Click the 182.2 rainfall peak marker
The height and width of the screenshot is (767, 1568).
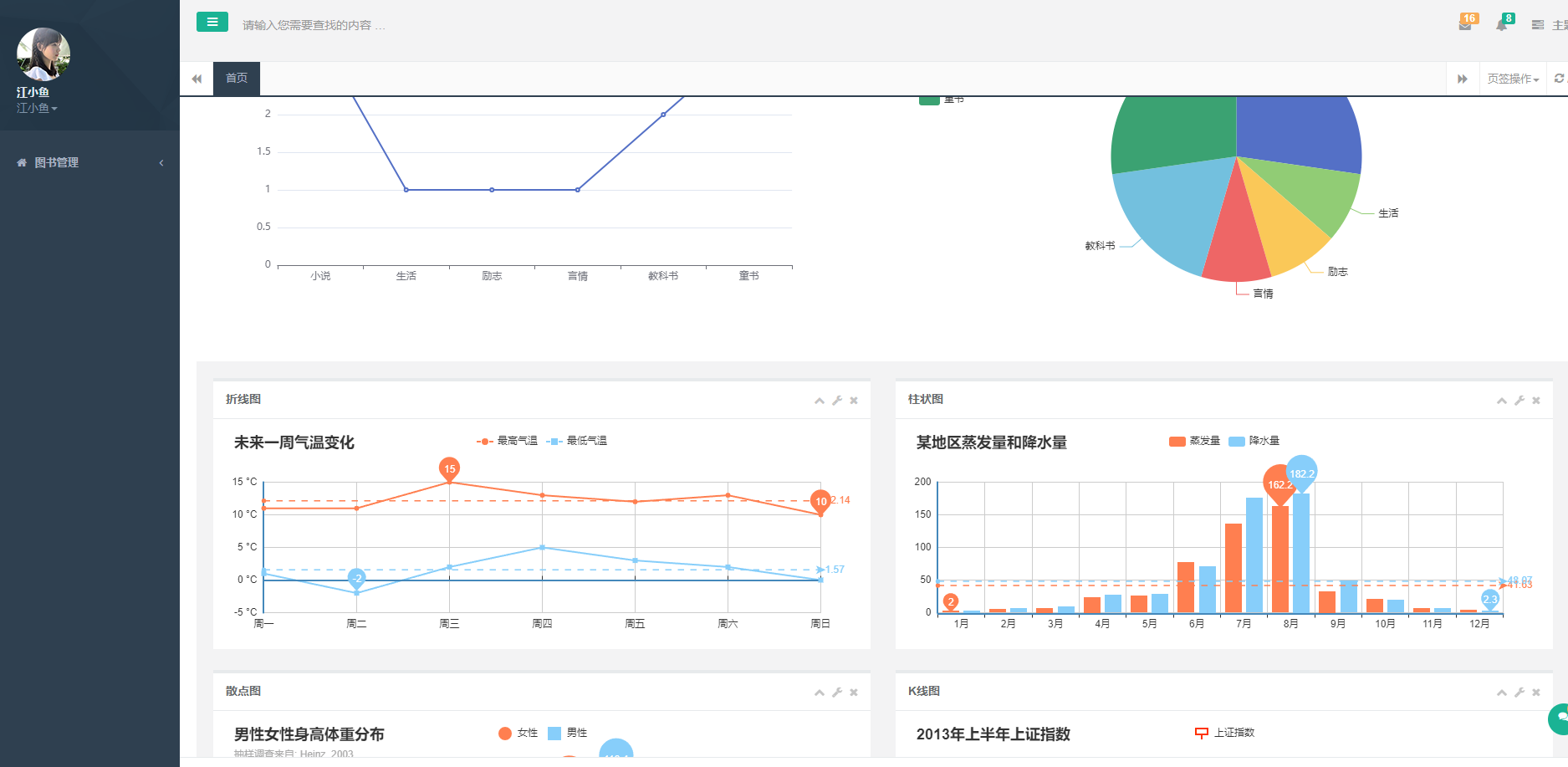click(1301, 473)
